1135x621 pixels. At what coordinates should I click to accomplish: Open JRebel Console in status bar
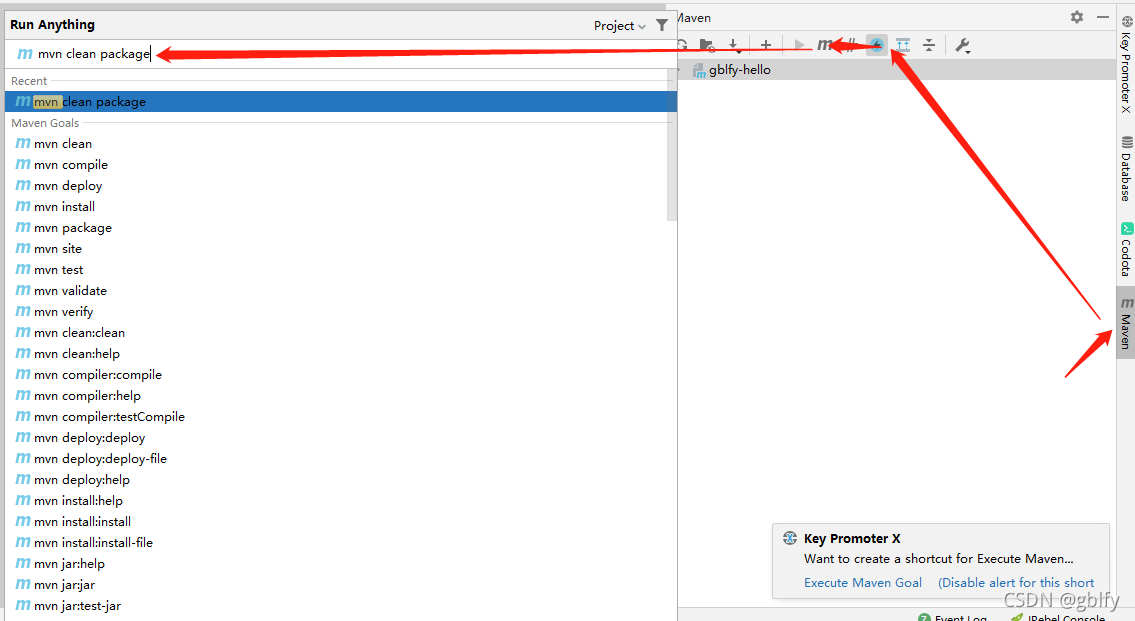(x=1058, y=617)
